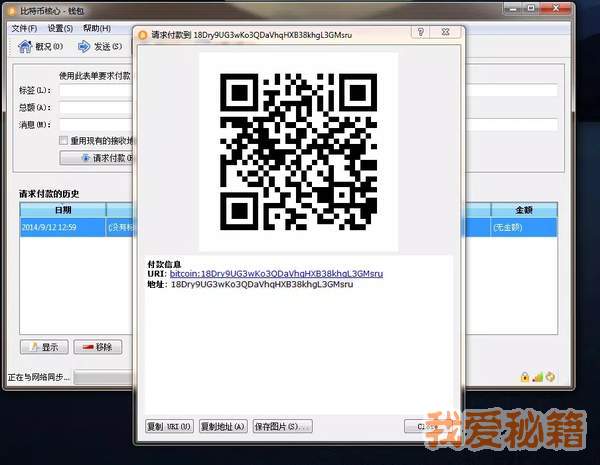Toggle the 重用现有的接收地址 checkbox

coord(64,140)
